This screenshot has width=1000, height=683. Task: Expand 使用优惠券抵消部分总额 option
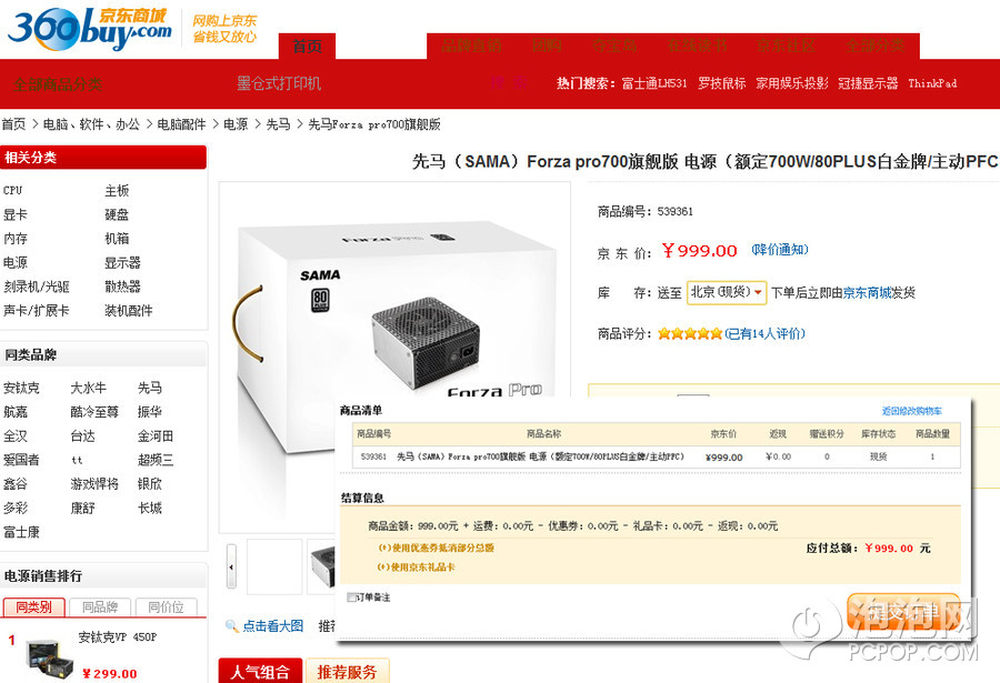(436, 548)
